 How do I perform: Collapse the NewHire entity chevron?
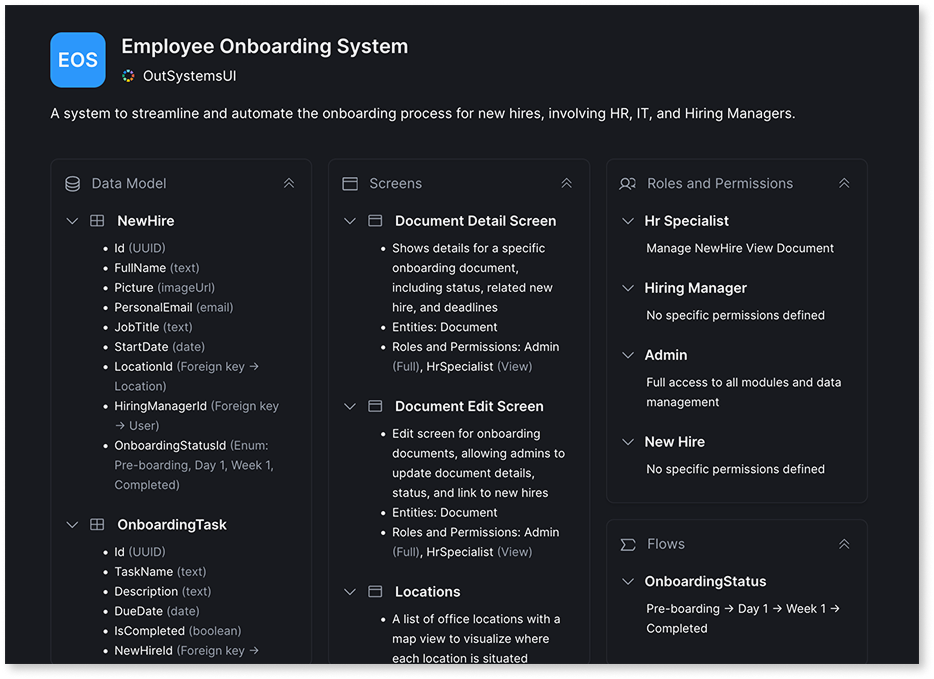click(72, 221)
